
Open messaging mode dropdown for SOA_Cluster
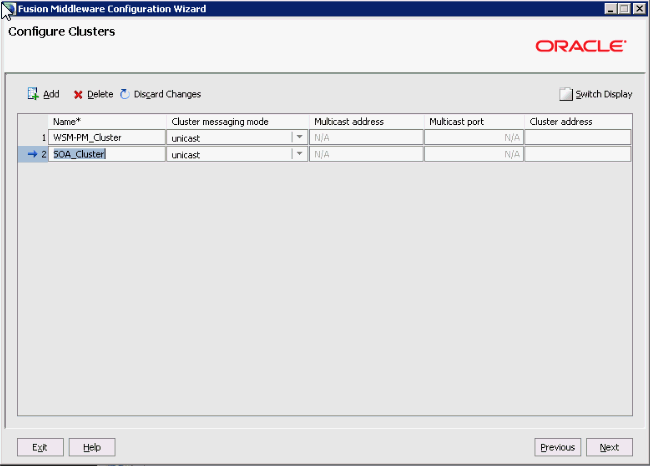tap(299, 154)
